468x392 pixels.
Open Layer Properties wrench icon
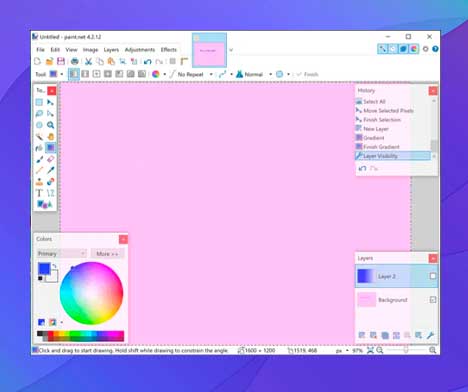coord(430,335)
